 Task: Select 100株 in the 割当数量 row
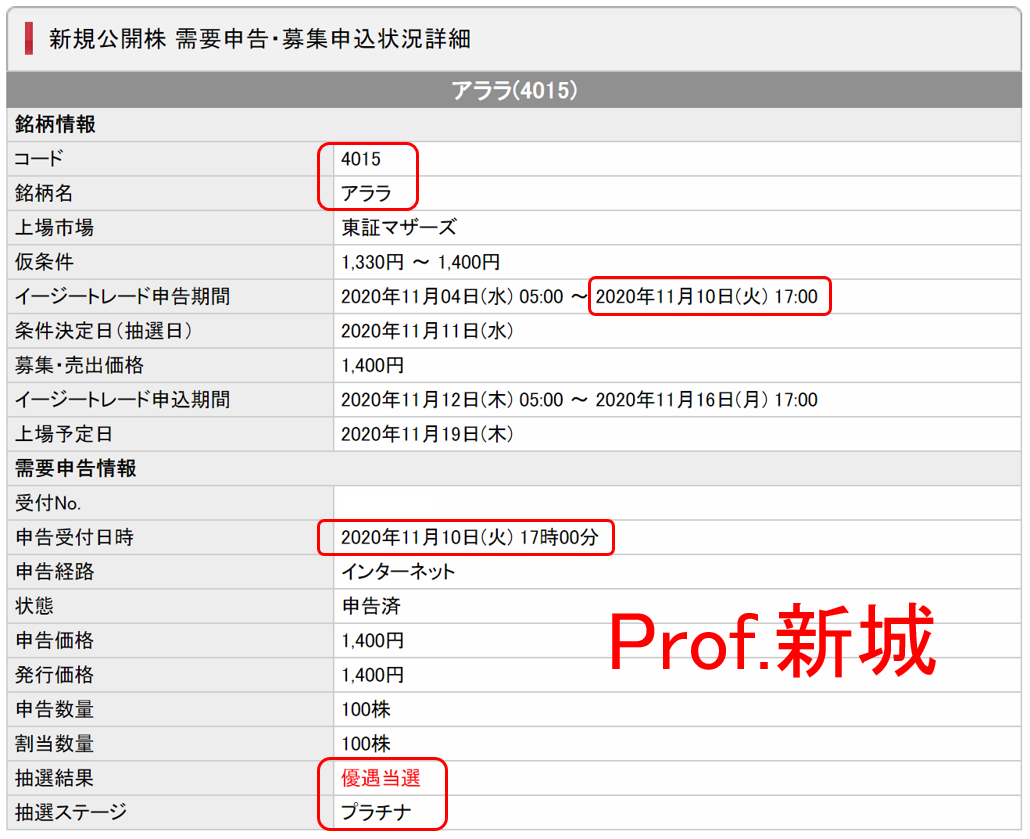point(366,744)
